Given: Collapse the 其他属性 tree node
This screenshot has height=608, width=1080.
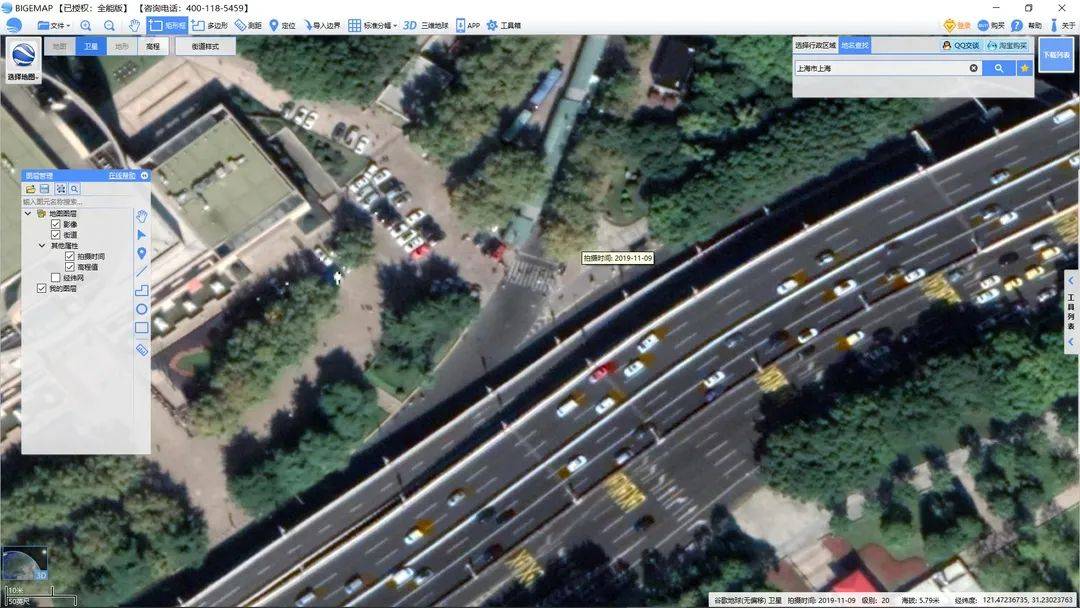Looking at the screenshot, I should click(42, 246).
